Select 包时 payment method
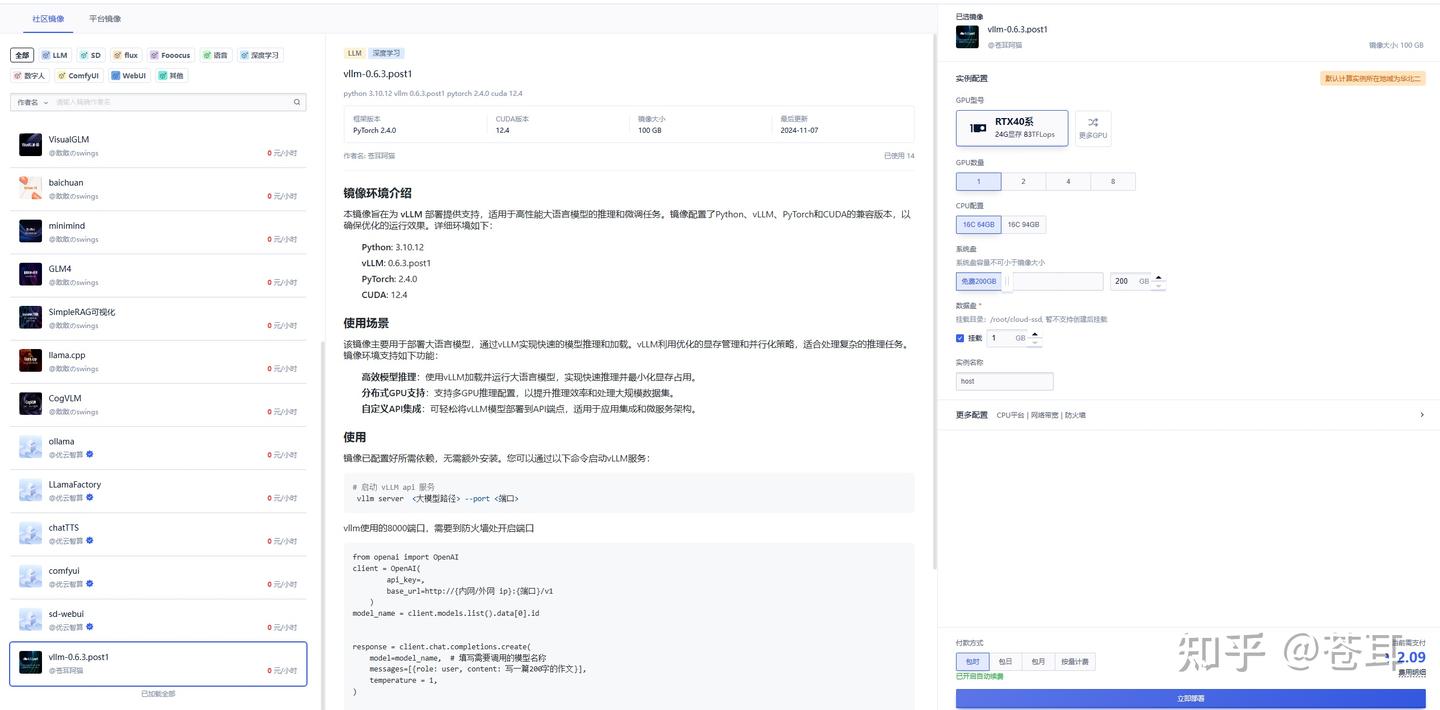The image size is (1440, 710). coord(973,662)
